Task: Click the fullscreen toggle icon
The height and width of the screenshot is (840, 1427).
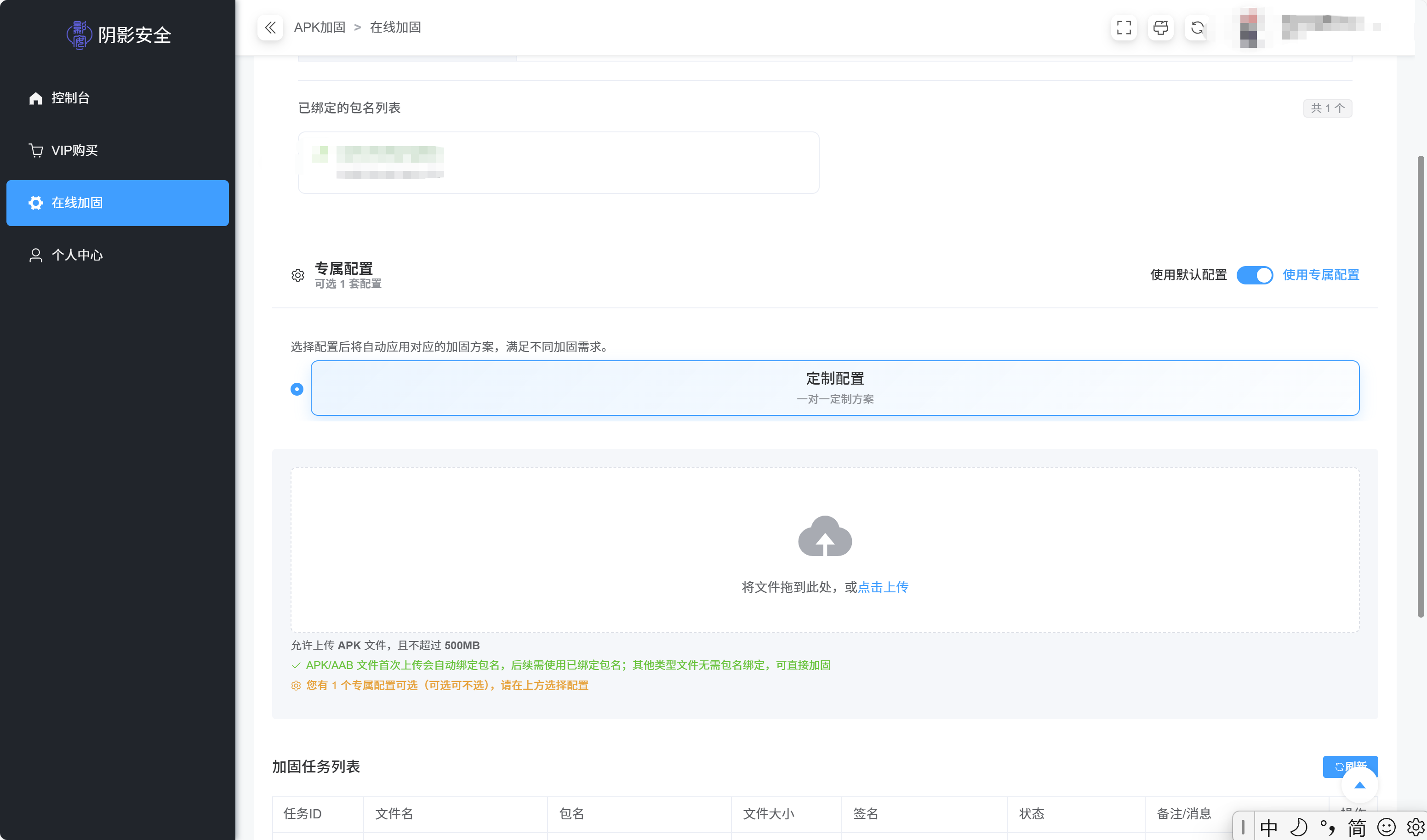Action: 1124,27
